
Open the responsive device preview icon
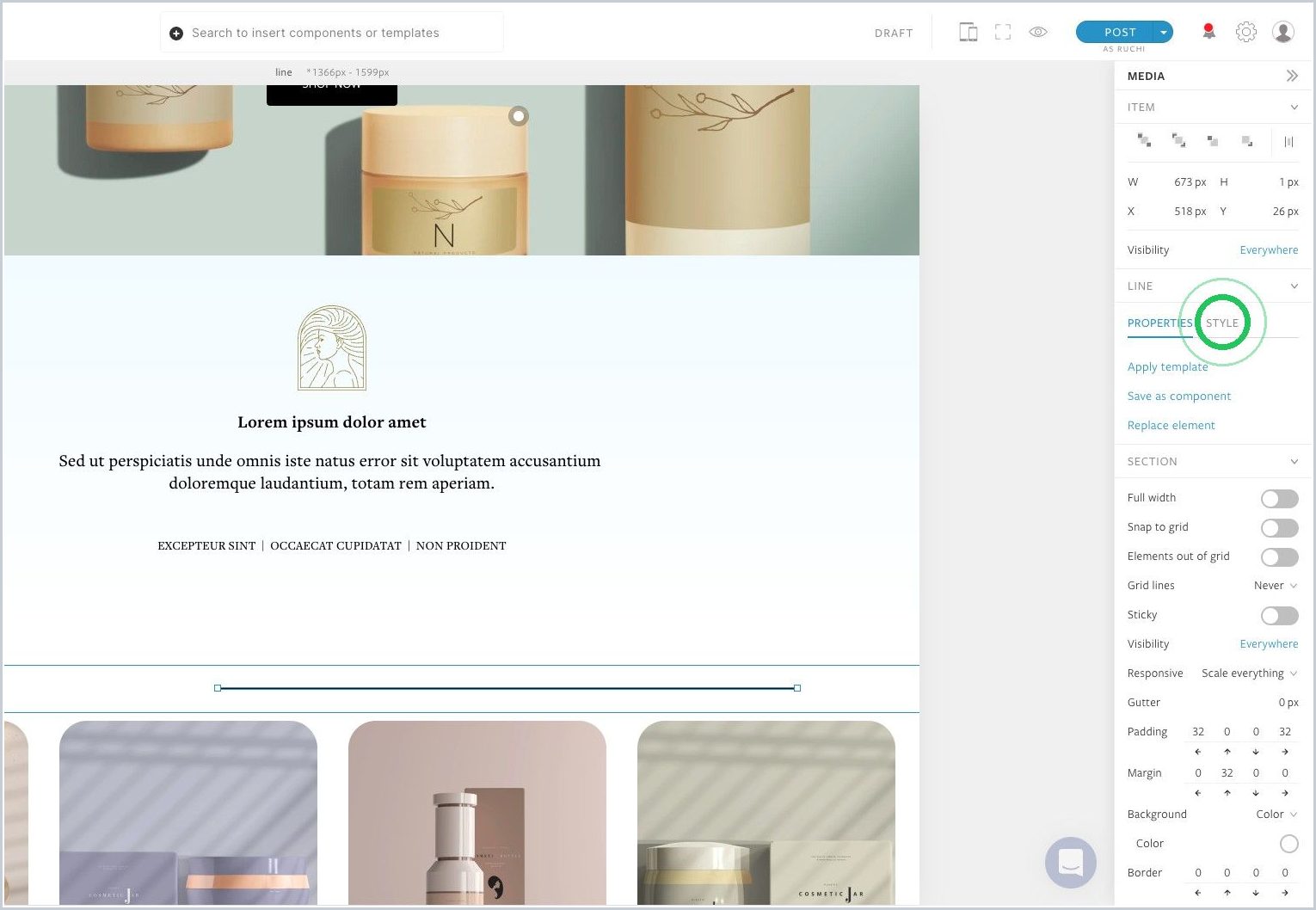968,33
